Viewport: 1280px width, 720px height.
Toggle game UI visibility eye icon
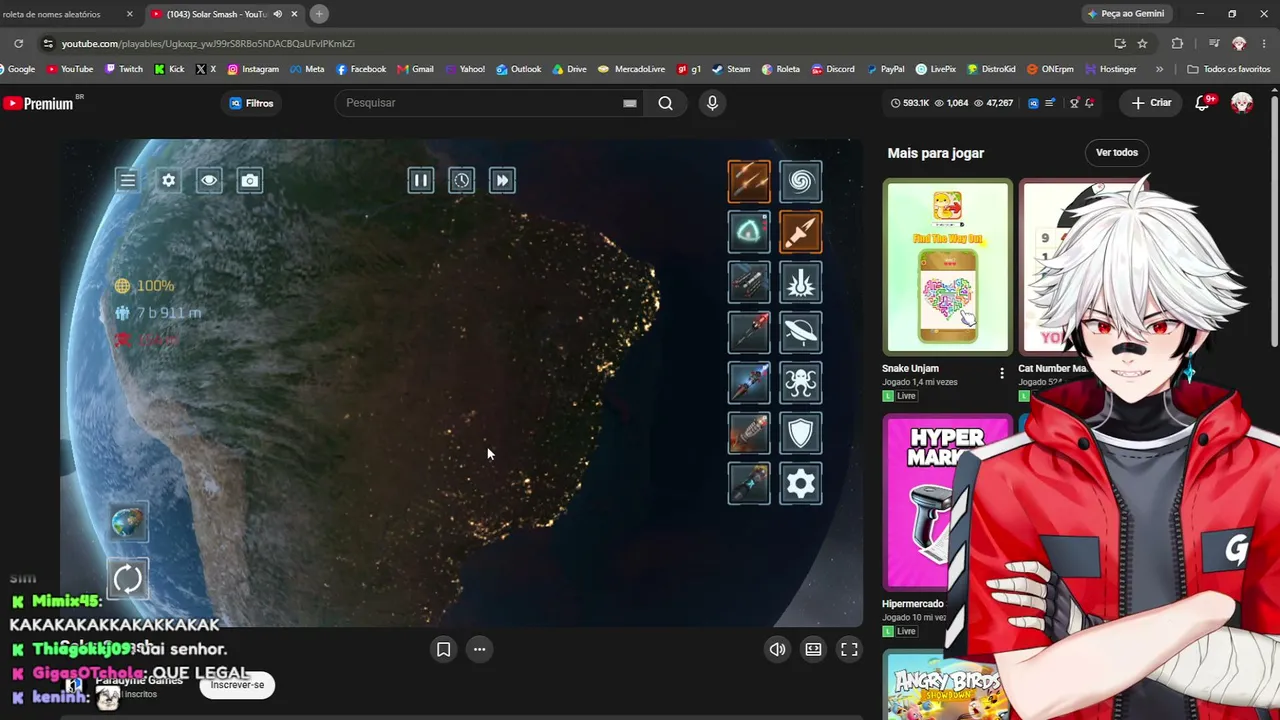pos(209,180)
